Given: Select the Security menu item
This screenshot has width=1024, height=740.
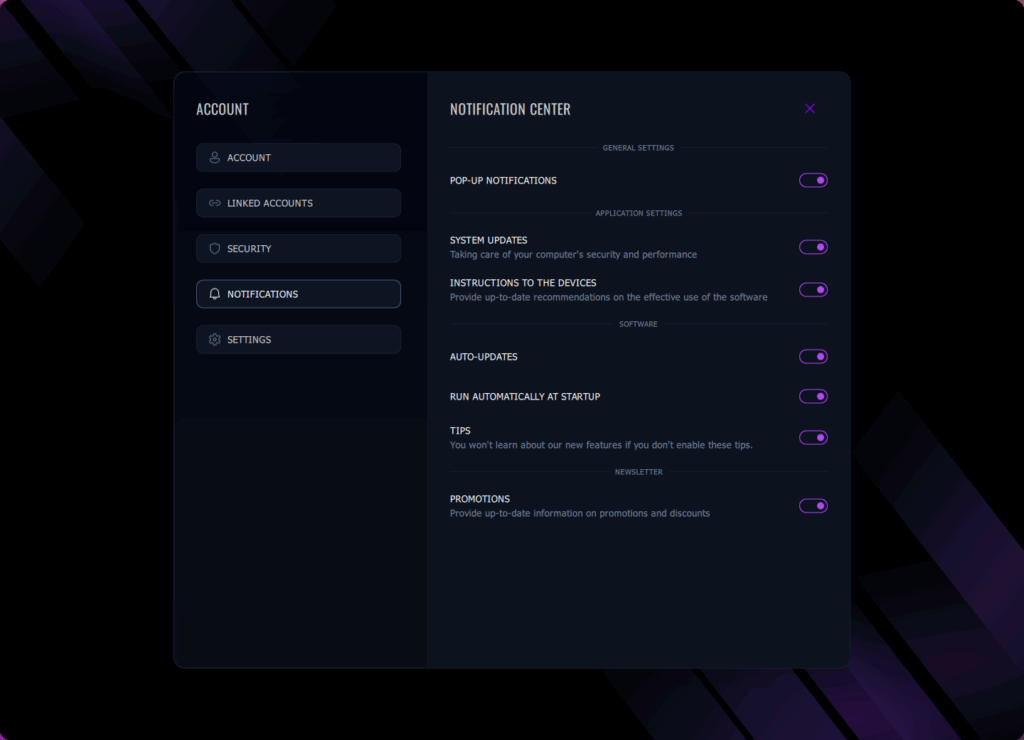Looking at the screenshot, I should click(x=298, y=249).
